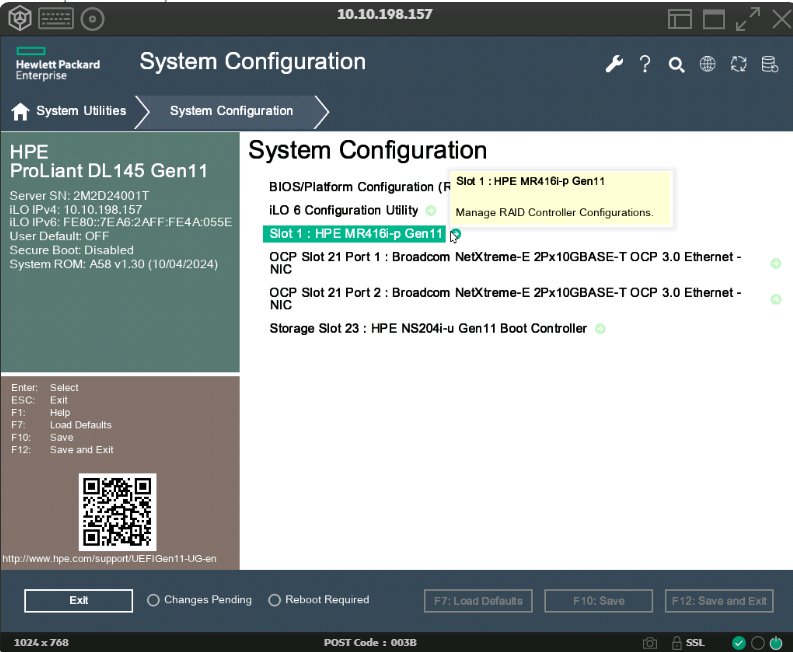This screenshot has width=793, height=652.
Task: Click arrow beside Storage Slot 23 Boot Controller
Action: [600, 329]
